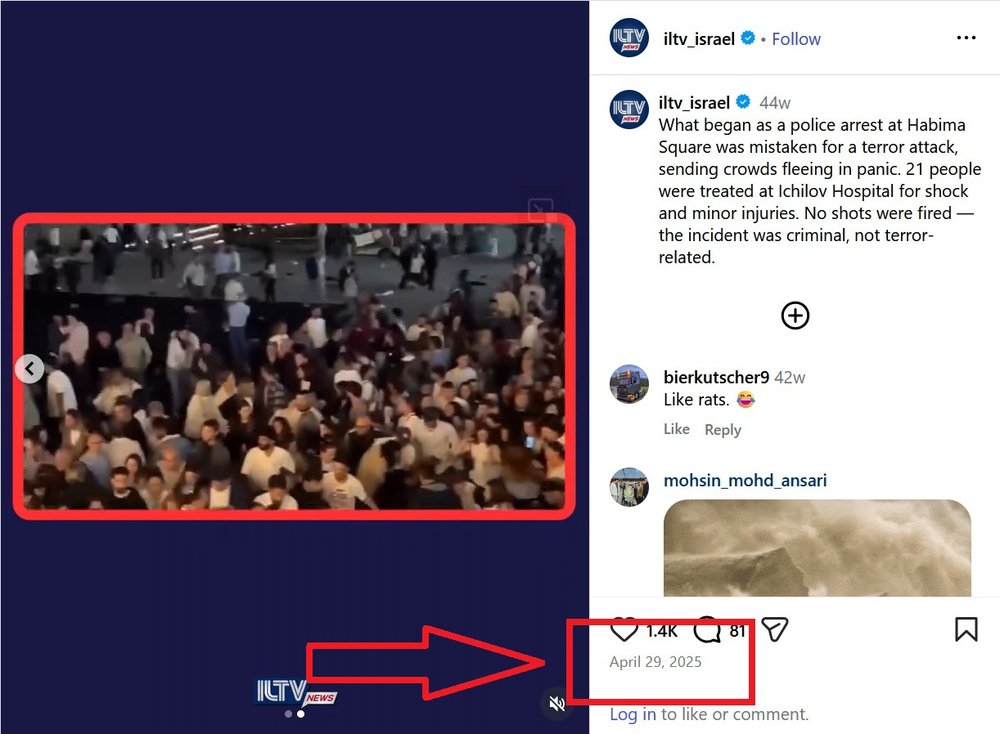Save post with bookmark icon
The height and width of the screenshot is (734, 1000).
[x=966, y=629]
